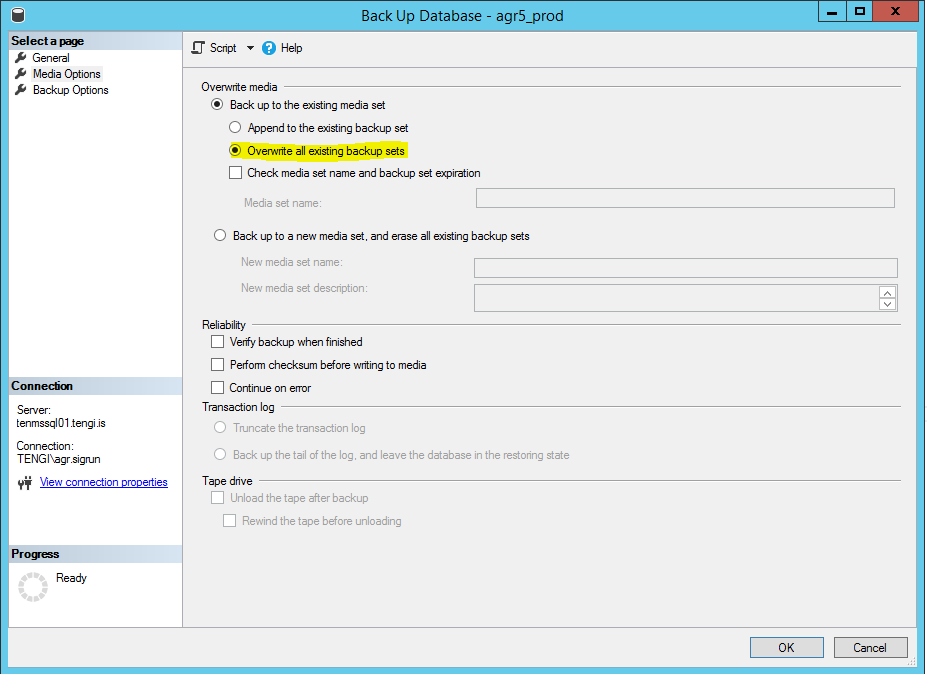Click the Ready status text
The width and height of the screenshot is (927, 674).
(72, 578)
